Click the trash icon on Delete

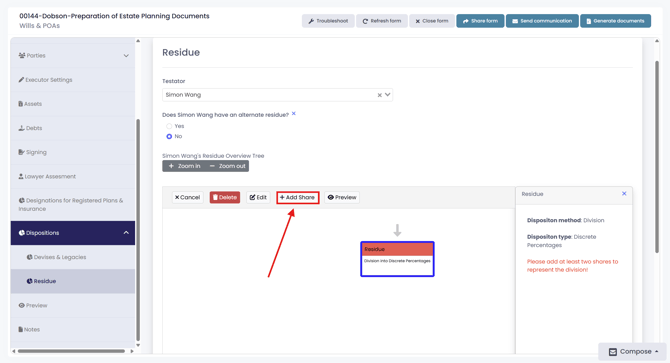click(215, 197)
